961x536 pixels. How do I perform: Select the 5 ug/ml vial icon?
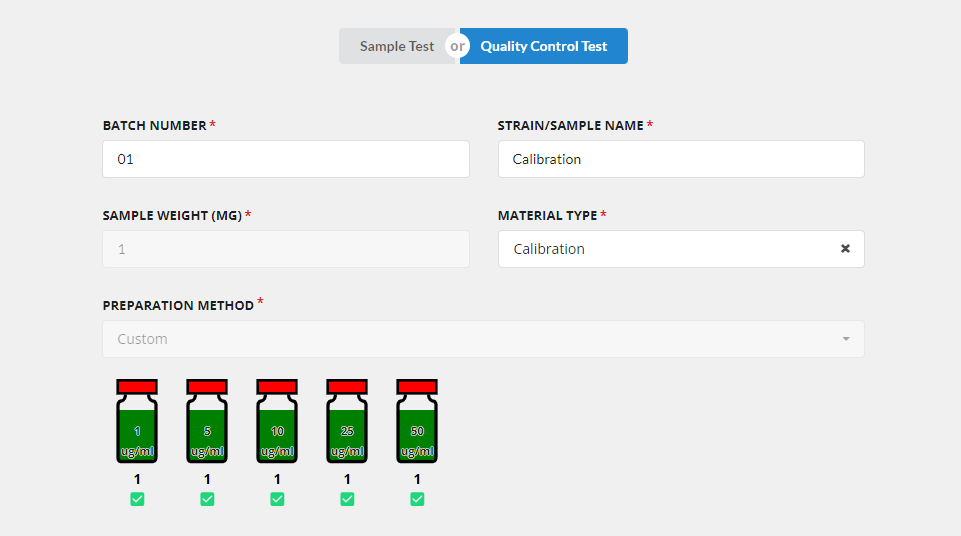(207, 421)
